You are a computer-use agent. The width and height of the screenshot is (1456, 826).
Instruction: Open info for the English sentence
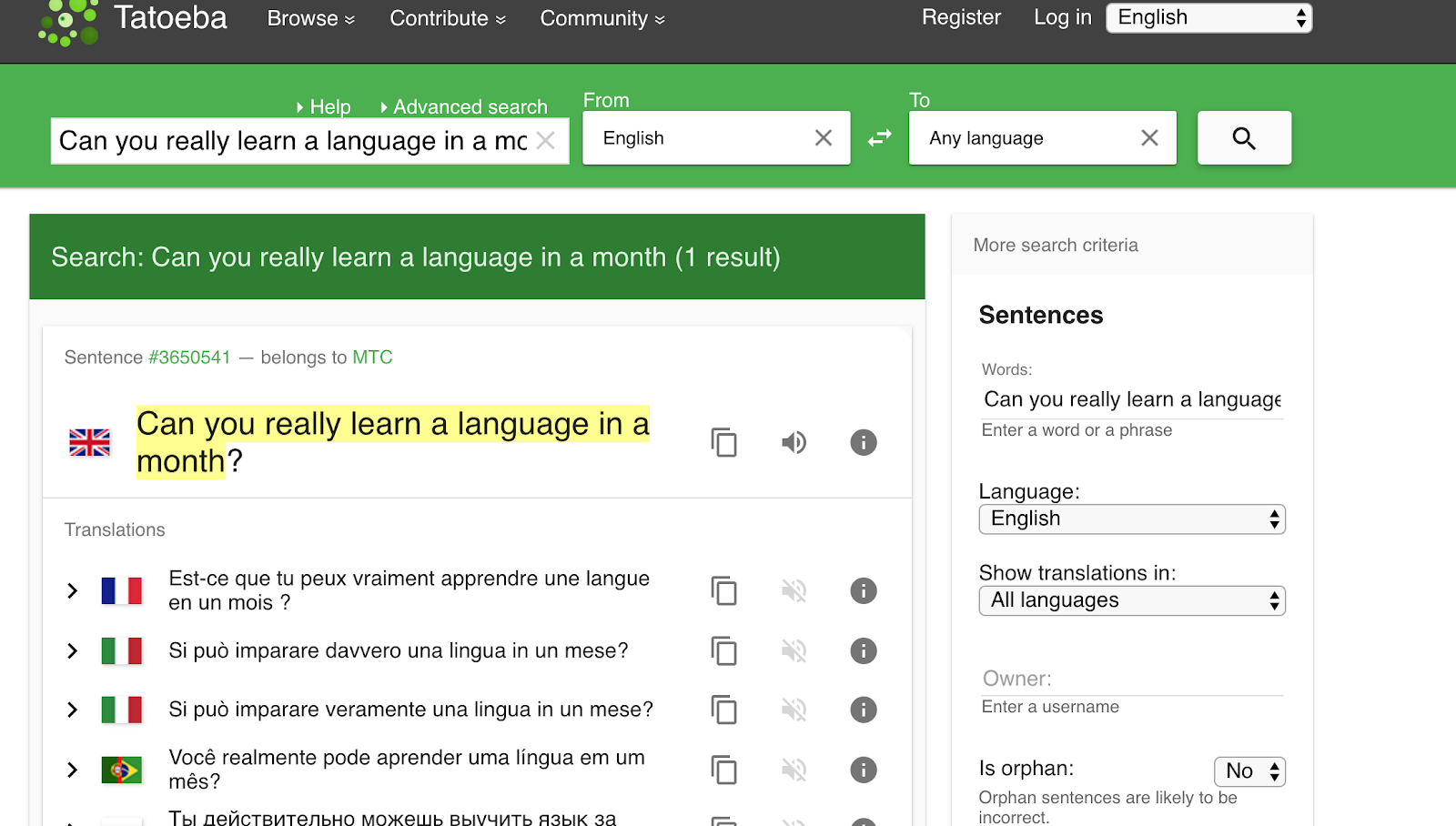click(x=863, y=443)
